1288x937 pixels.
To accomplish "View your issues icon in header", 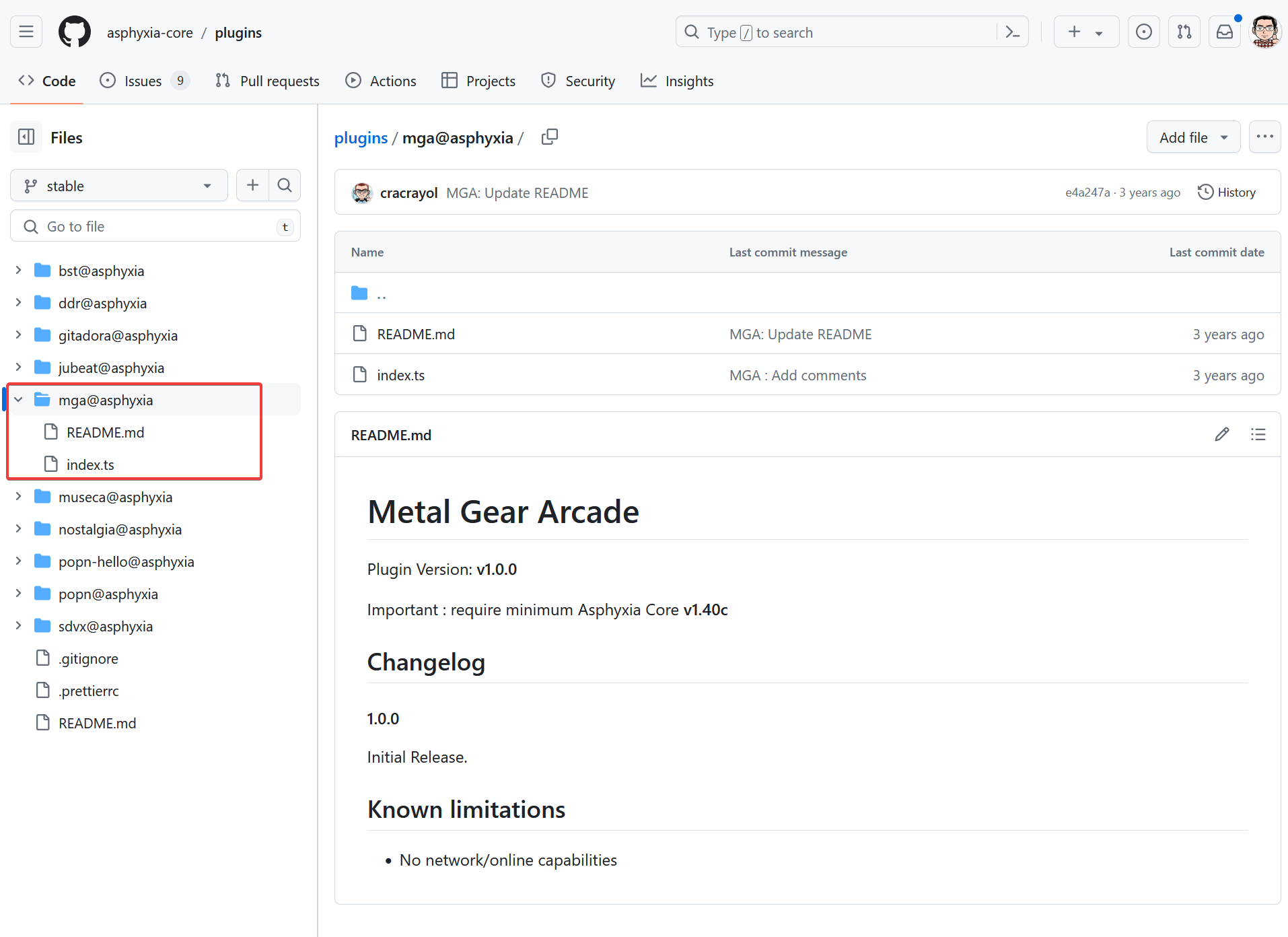I will 1143,32.
